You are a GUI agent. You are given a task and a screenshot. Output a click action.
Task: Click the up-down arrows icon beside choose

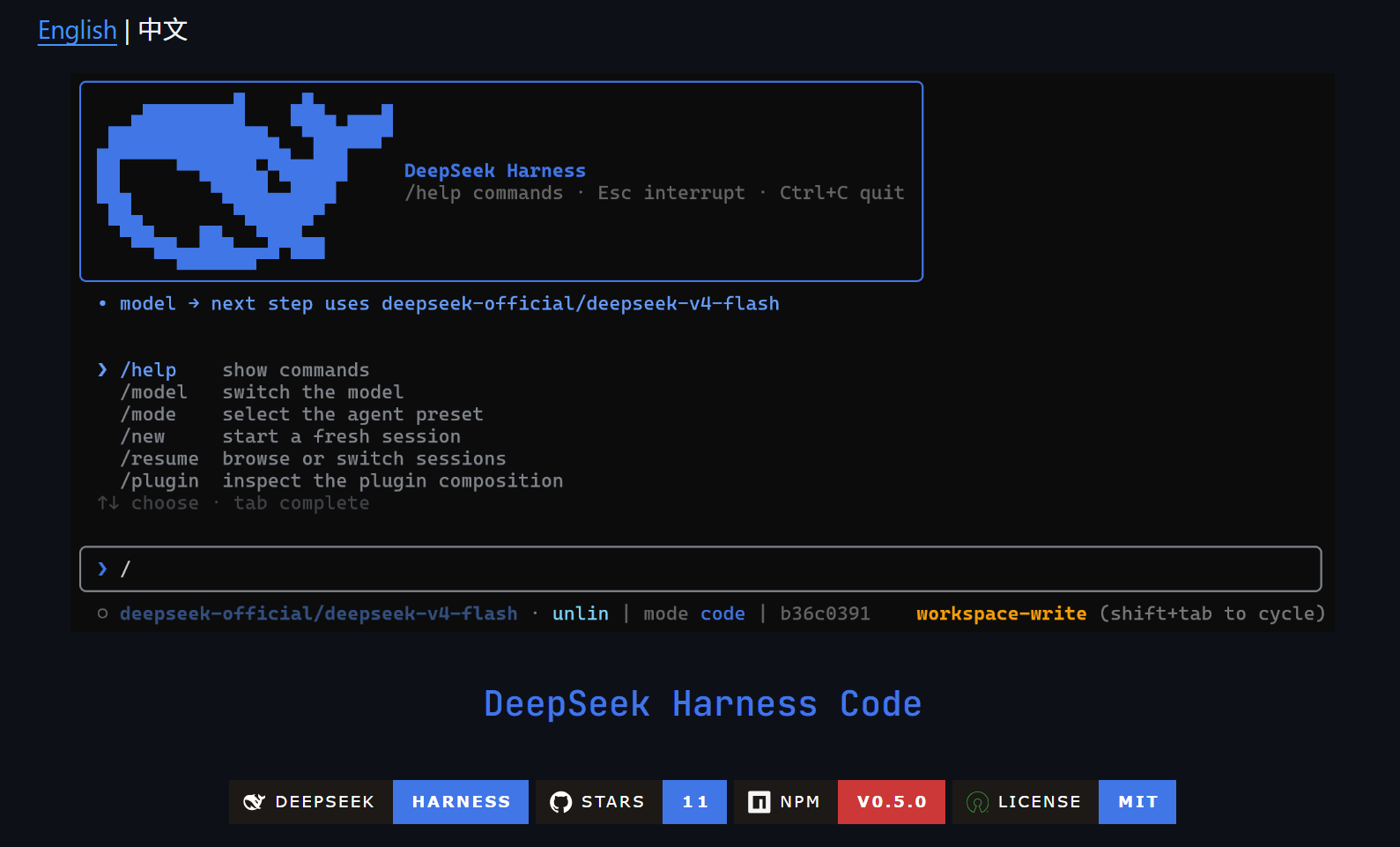108,503
